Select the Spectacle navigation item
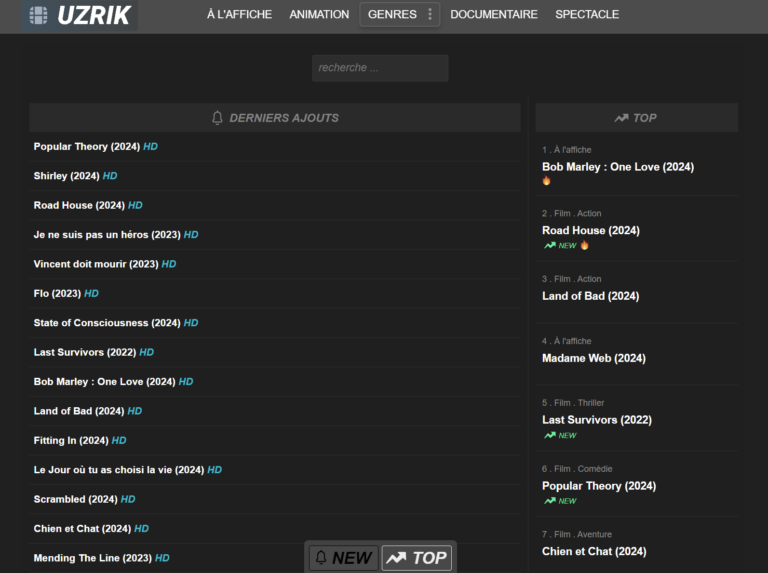 pyautogui.click(x=587, y=14)
